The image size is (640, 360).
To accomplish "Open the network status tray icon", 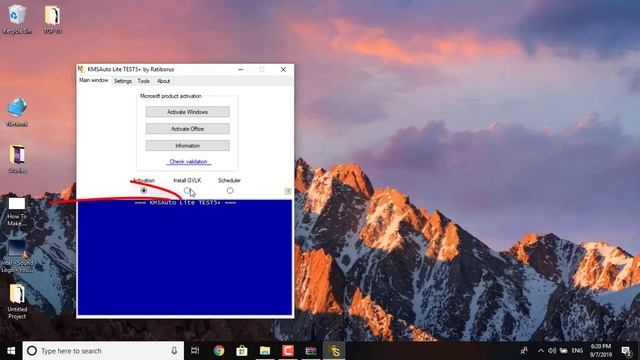I will (563, 351).
